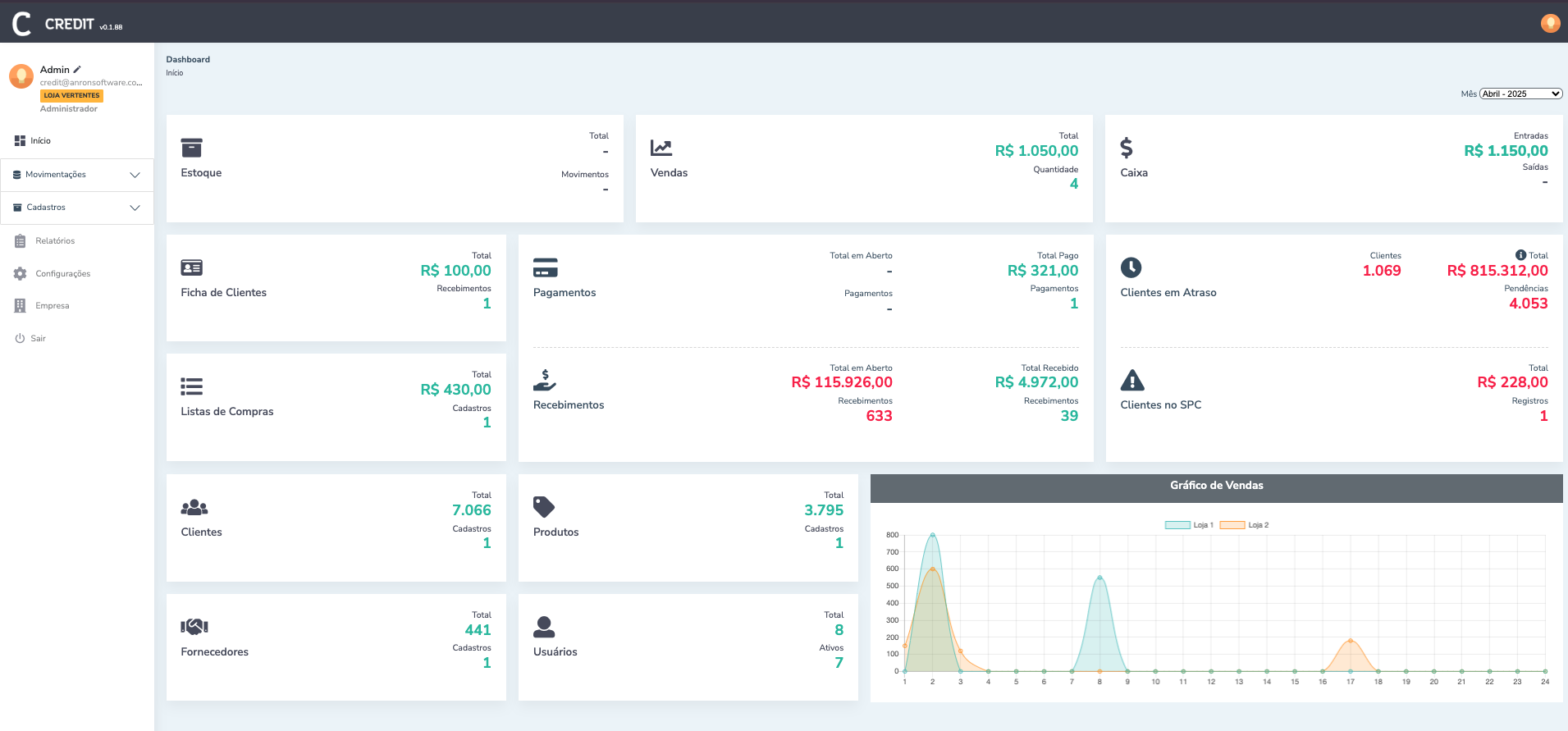Expand the Movimentações sidebar menu
Viewport: 1568px width, 731px height.
click(77, 175)
